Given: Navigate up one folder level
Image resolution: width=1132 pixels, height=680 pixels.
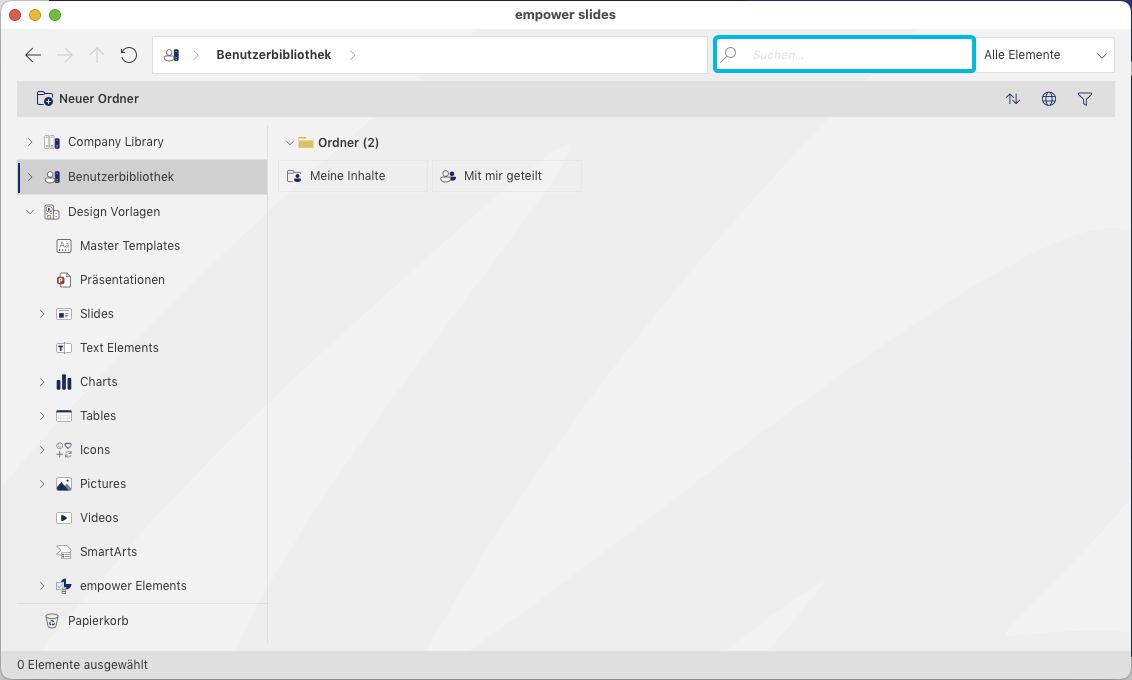Looking at the screenshot, I should click(x=97, y=55).
